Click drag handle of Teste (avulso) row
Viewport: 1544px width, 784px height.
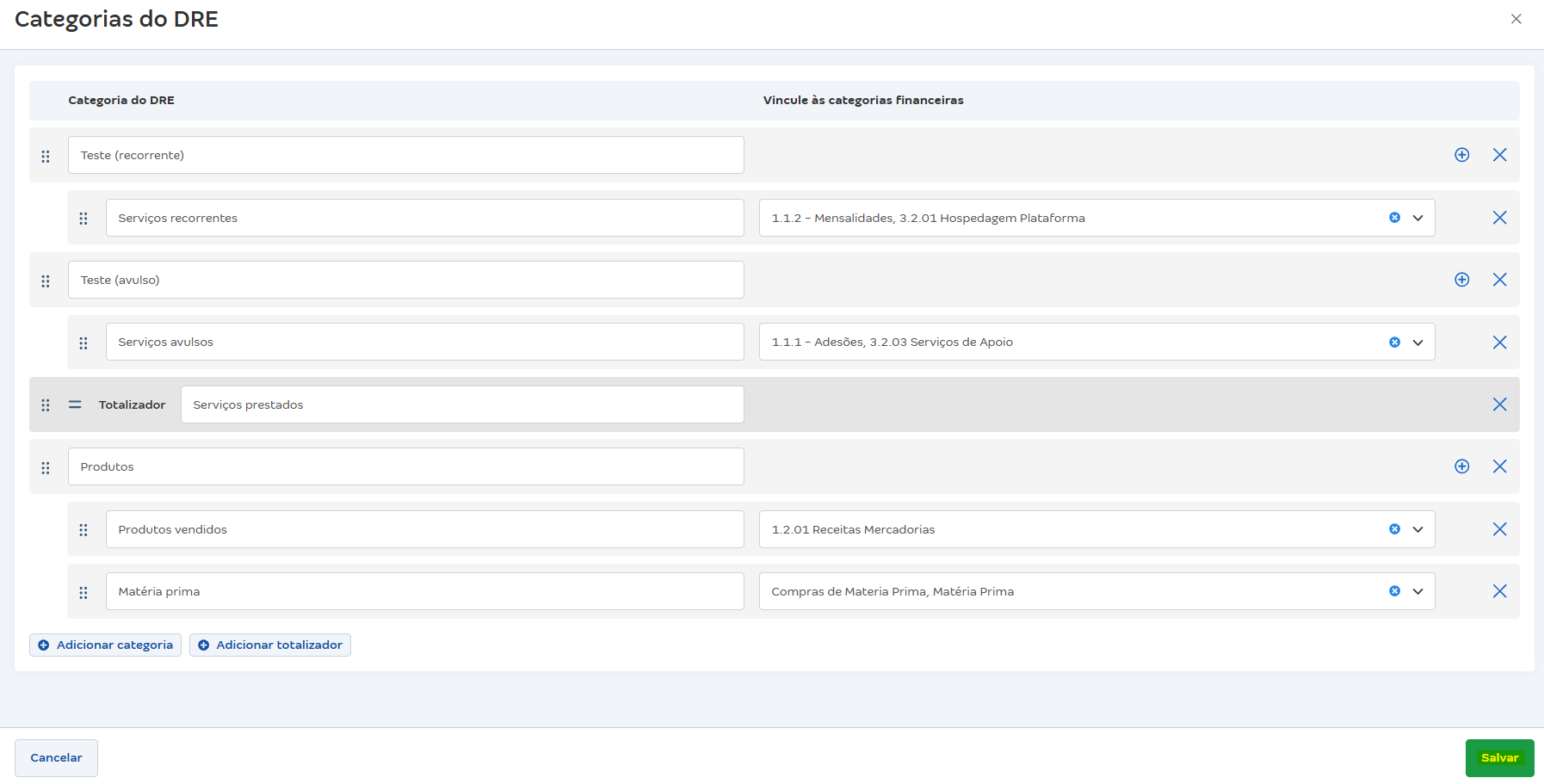[x=46, y=281]
